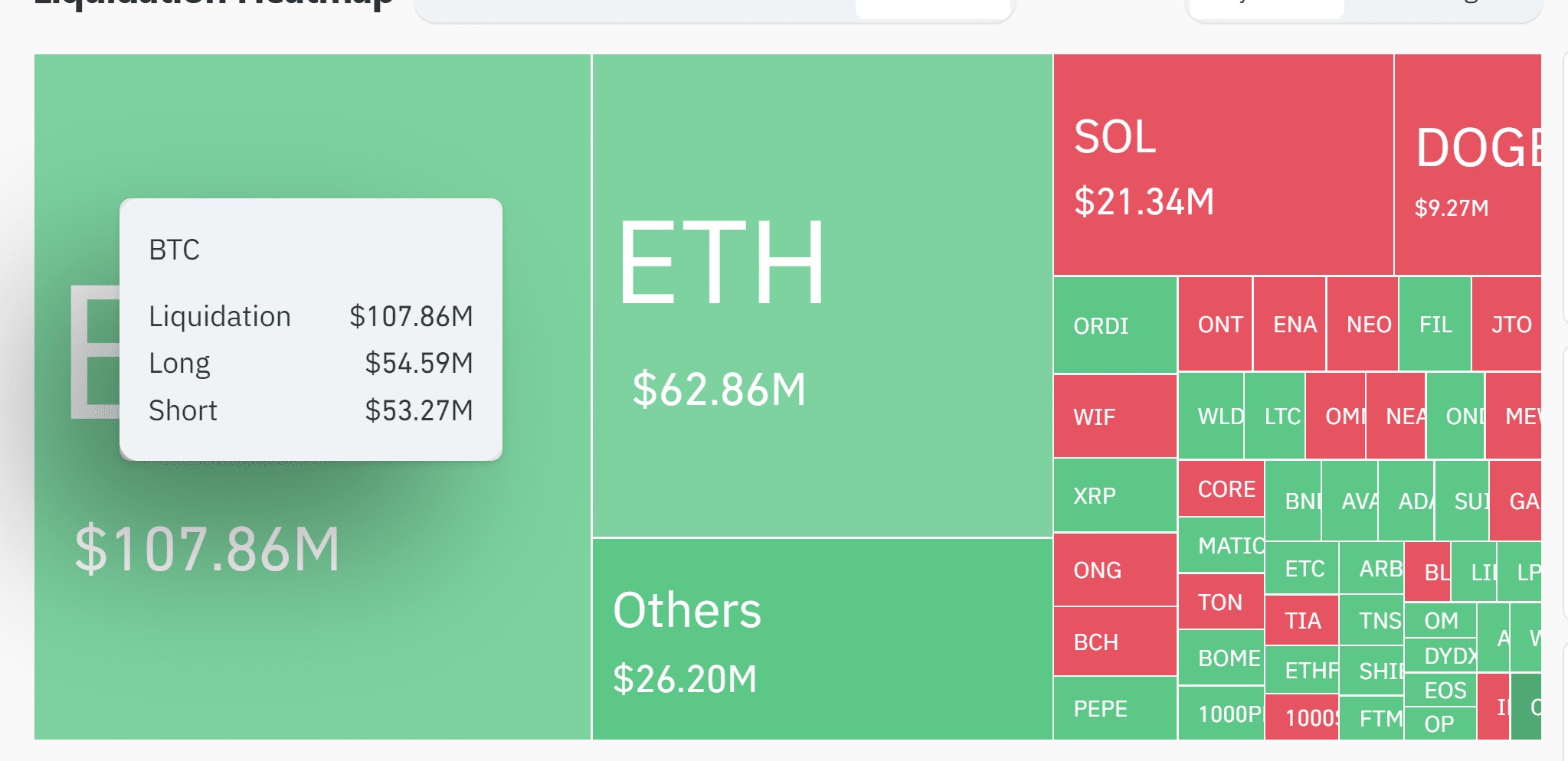Screen dimensions: 1568x761
Task: Select the TON red cell
Action: coord(1221,602)
